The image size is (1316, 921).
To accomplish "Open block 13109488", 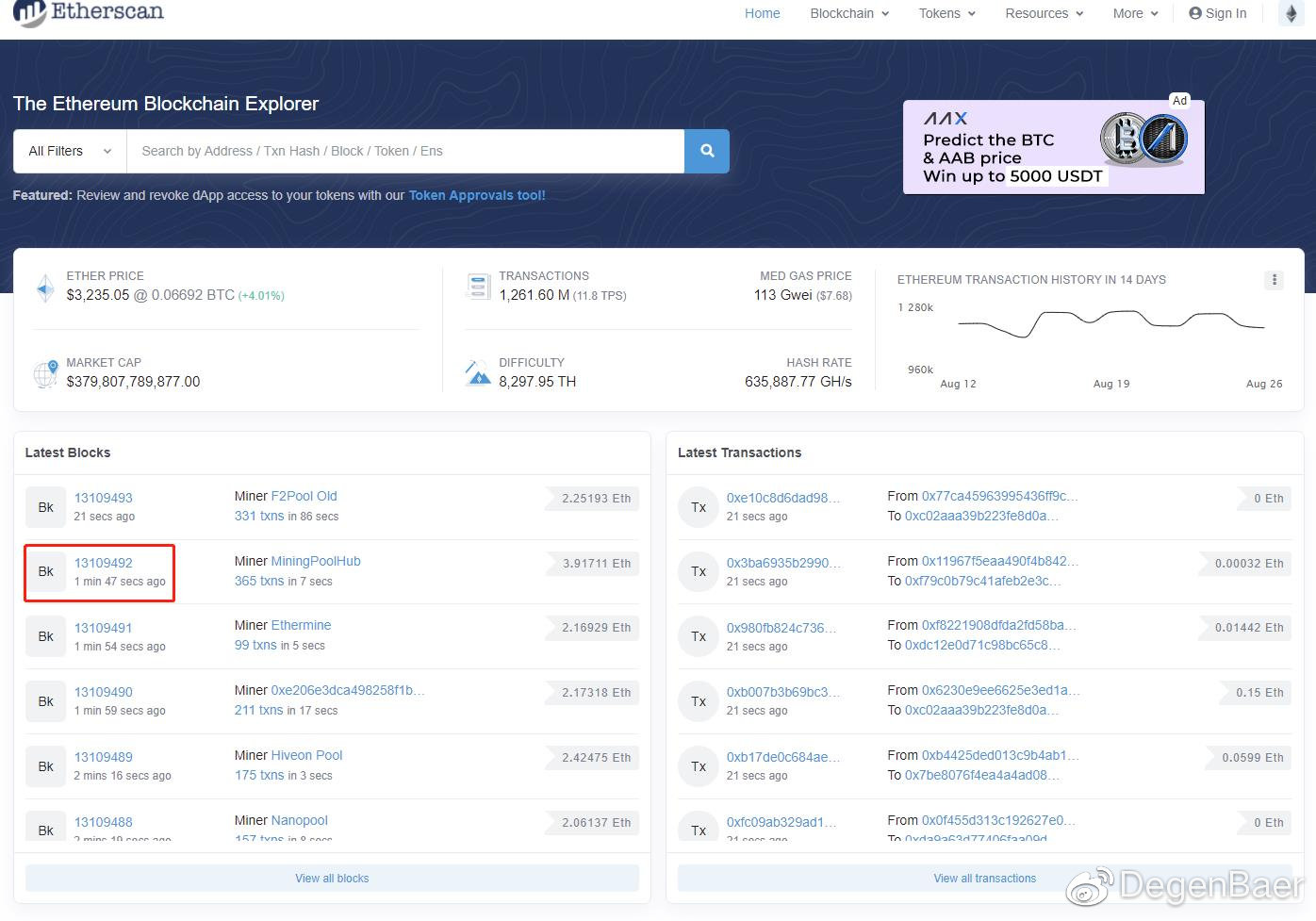I will pos(104,822).
